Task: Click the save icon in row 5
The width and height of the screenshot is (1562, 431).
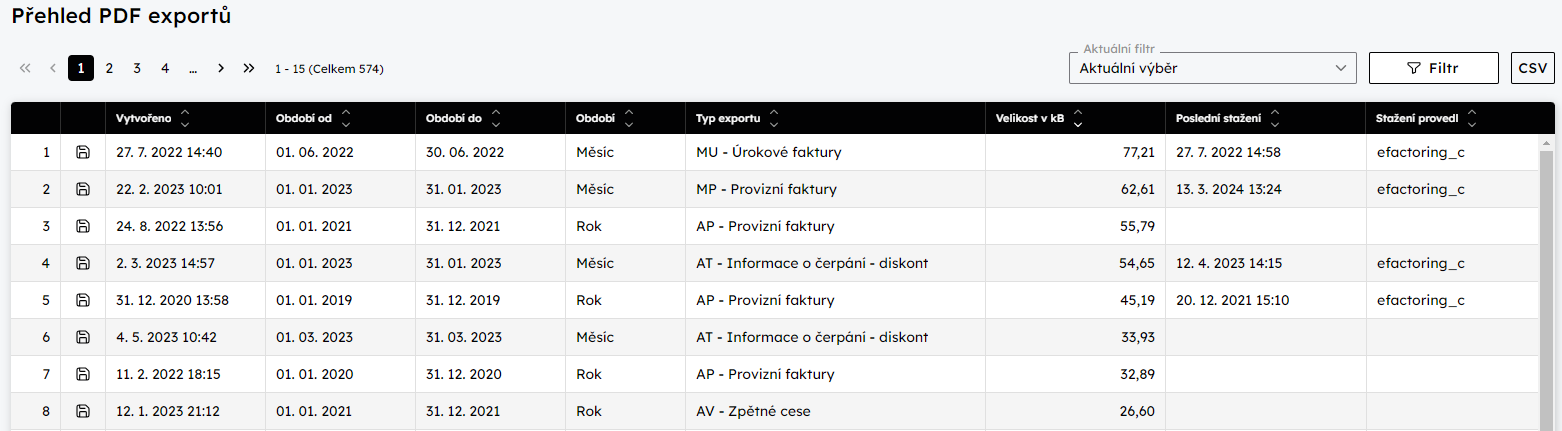Action: pos(83,300)
